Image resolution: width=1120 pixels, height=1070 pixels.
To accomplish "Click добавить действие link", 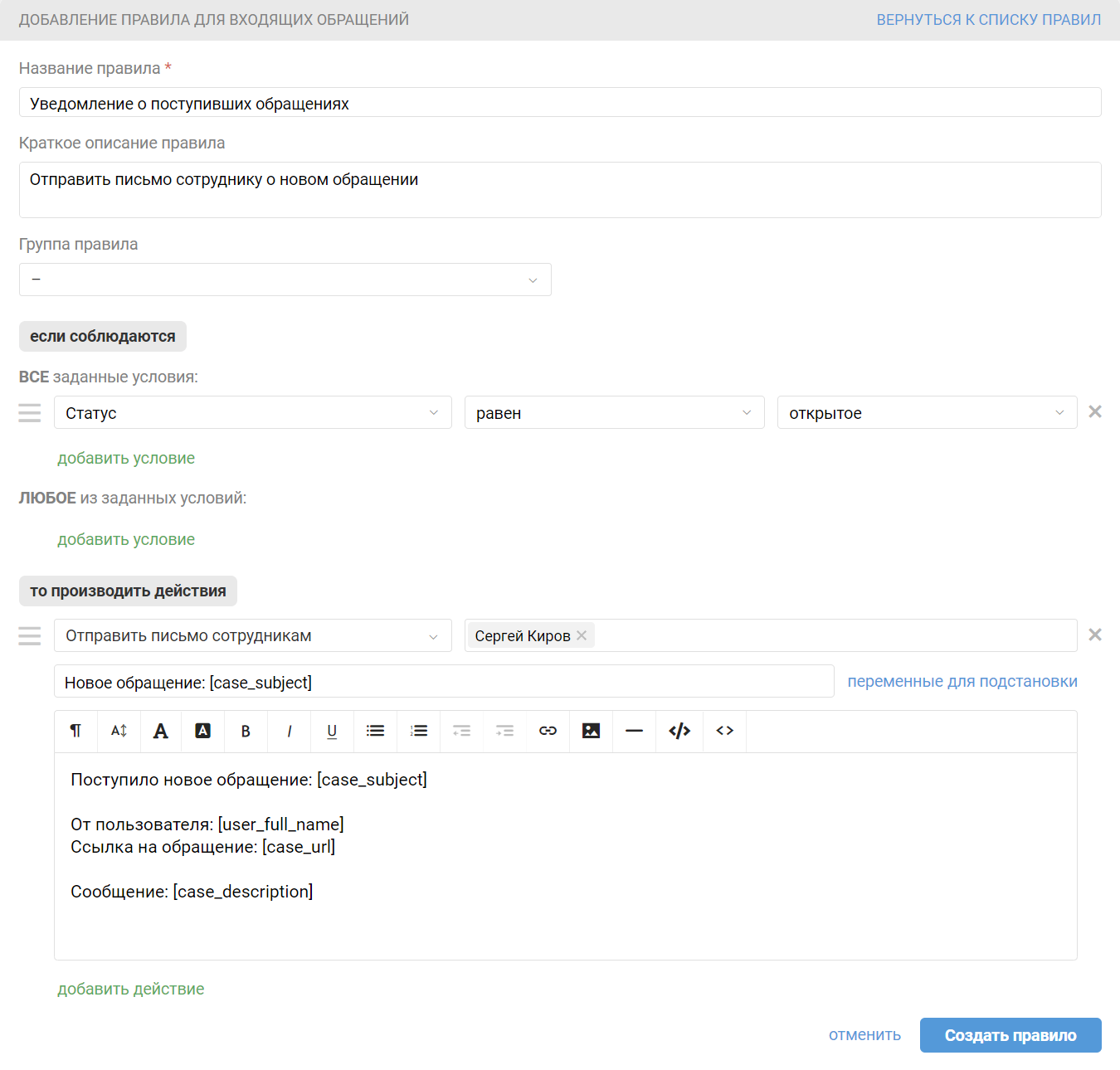I will click(x=131, y=989).
